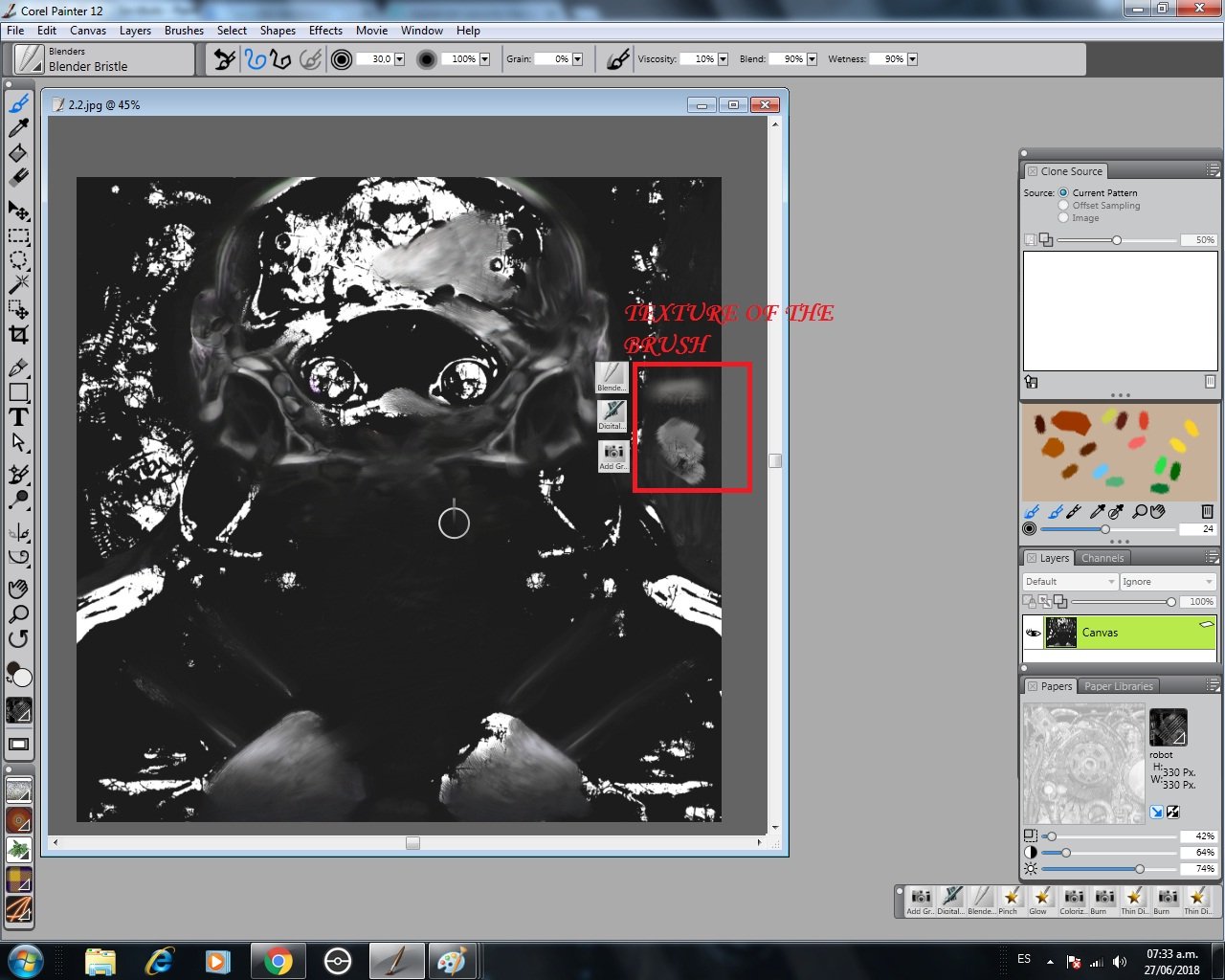Select the Rectangular Shape tool

18,392
